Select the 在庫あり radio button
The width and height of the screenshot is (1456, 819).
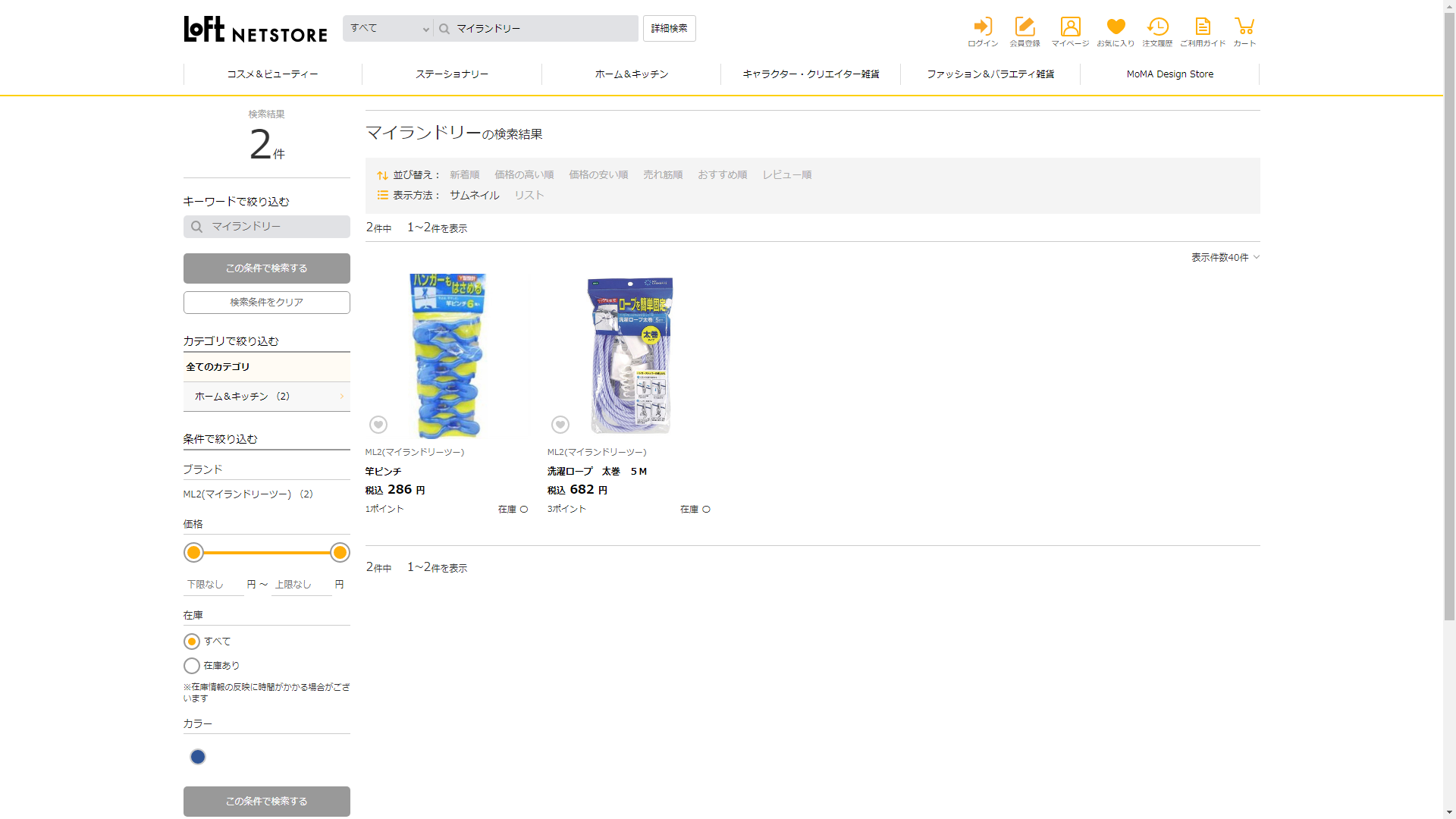[192, 666]
